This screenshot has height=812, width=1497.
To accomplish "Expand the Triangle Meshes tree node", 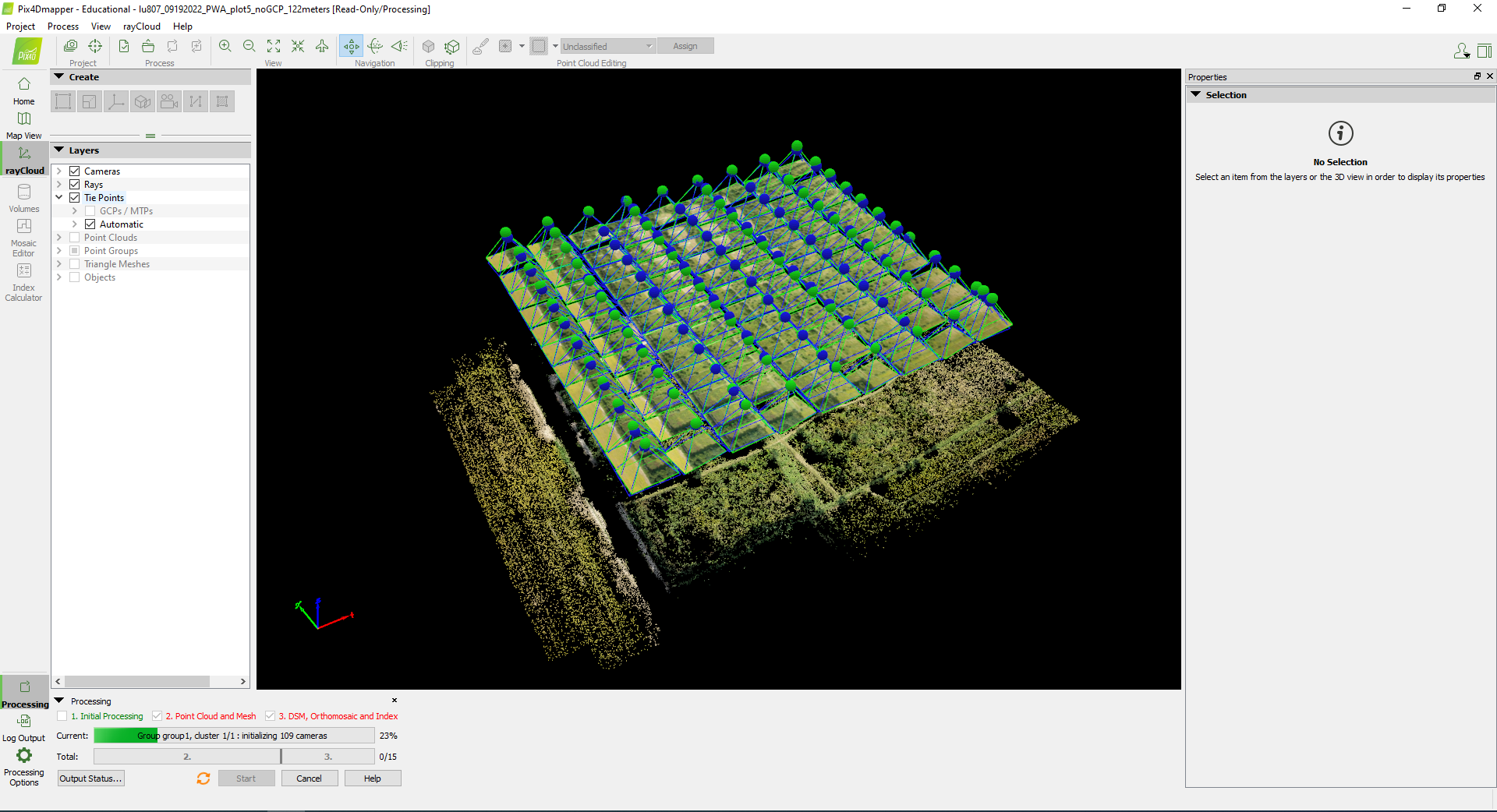I will pyautogui.click(x=59, y=263).
